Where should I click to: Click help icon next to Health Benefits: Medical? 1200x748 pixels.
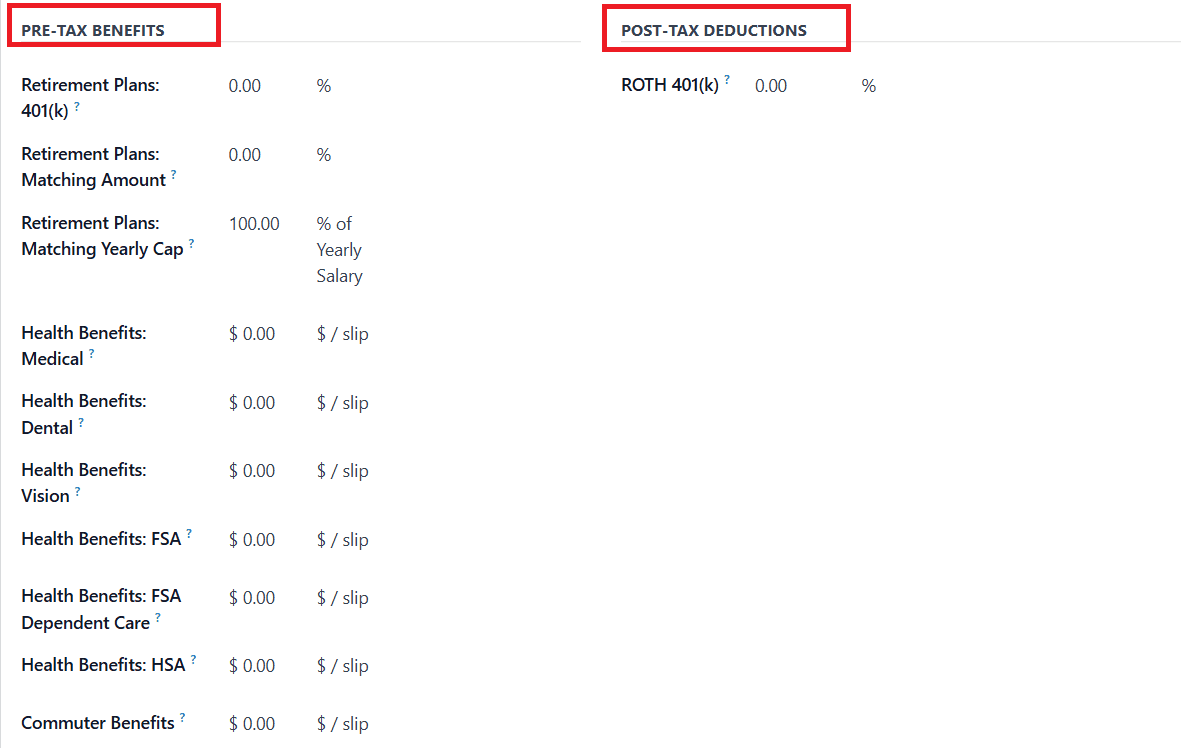click(92, 353)
